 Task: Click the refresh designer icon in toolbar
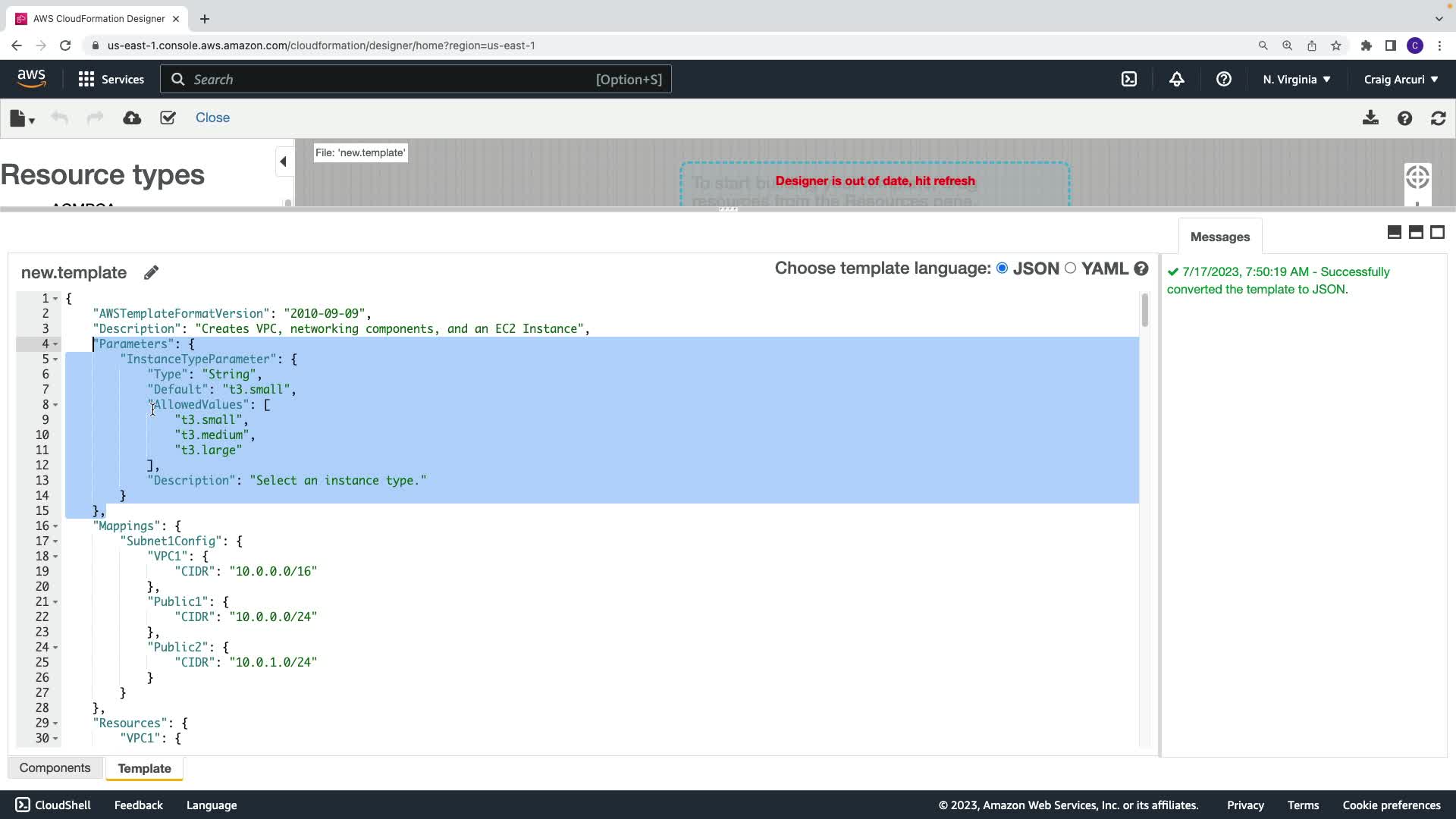1438,118
